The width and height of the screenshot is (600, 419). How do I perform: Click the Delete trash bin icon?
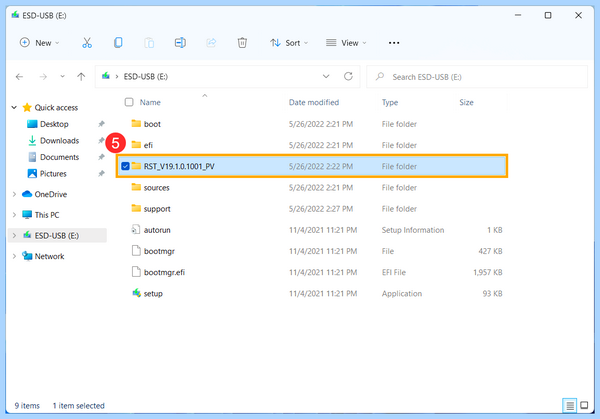[242, 42]
